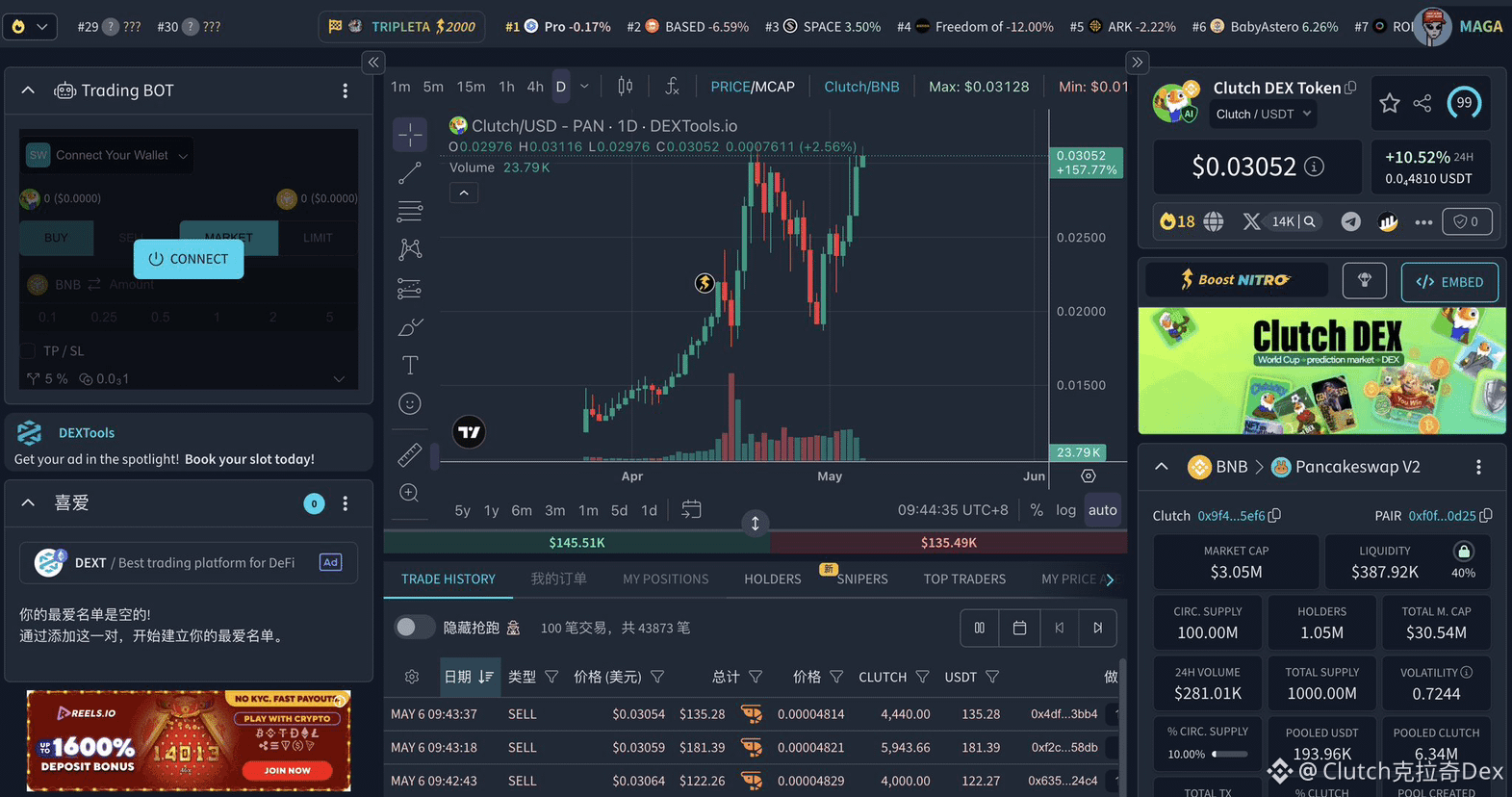The image size is (1512, 797).
Task: Open the Clutch token website globe
Action: 1214,221
